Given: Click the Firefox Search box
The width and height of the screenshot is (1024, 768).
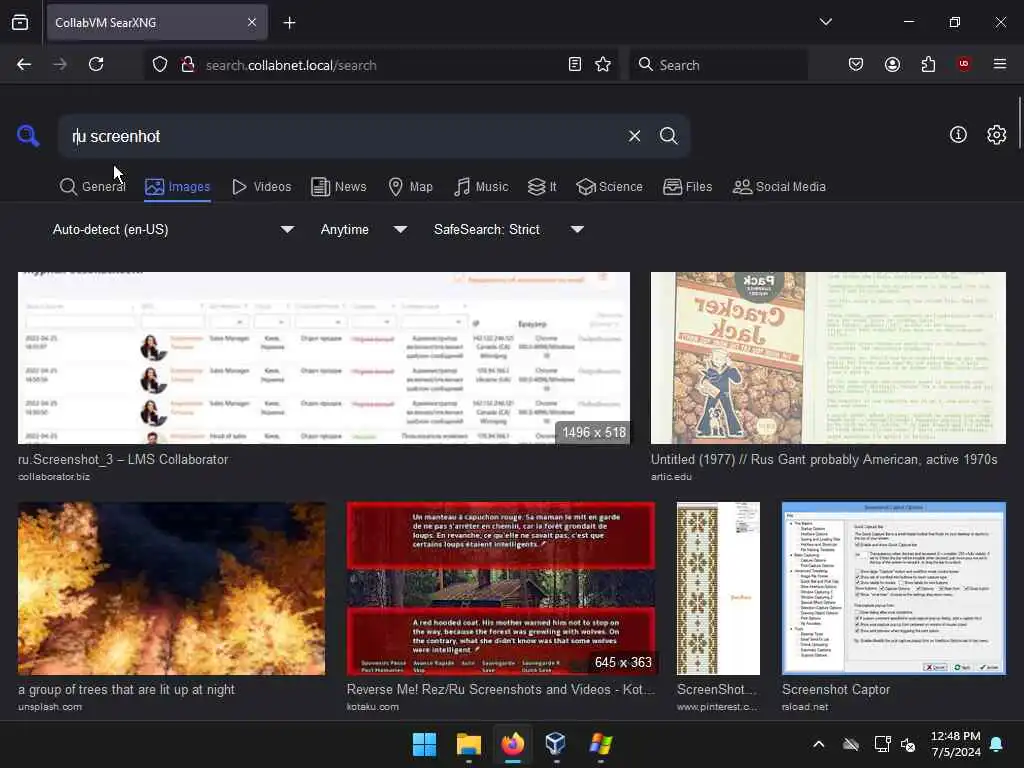Looking at the screenshot, I should click(718, 65).
